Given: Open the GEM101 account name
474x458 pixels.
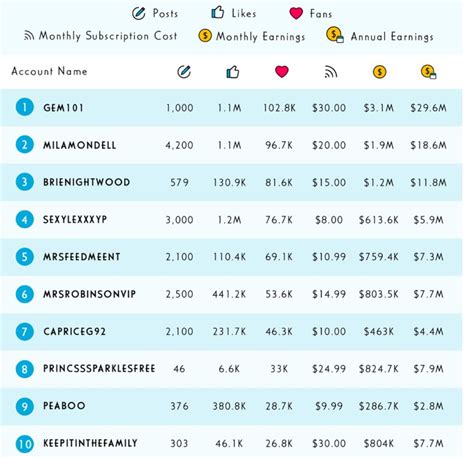Looking at the screenshot, I should [63, 108].
